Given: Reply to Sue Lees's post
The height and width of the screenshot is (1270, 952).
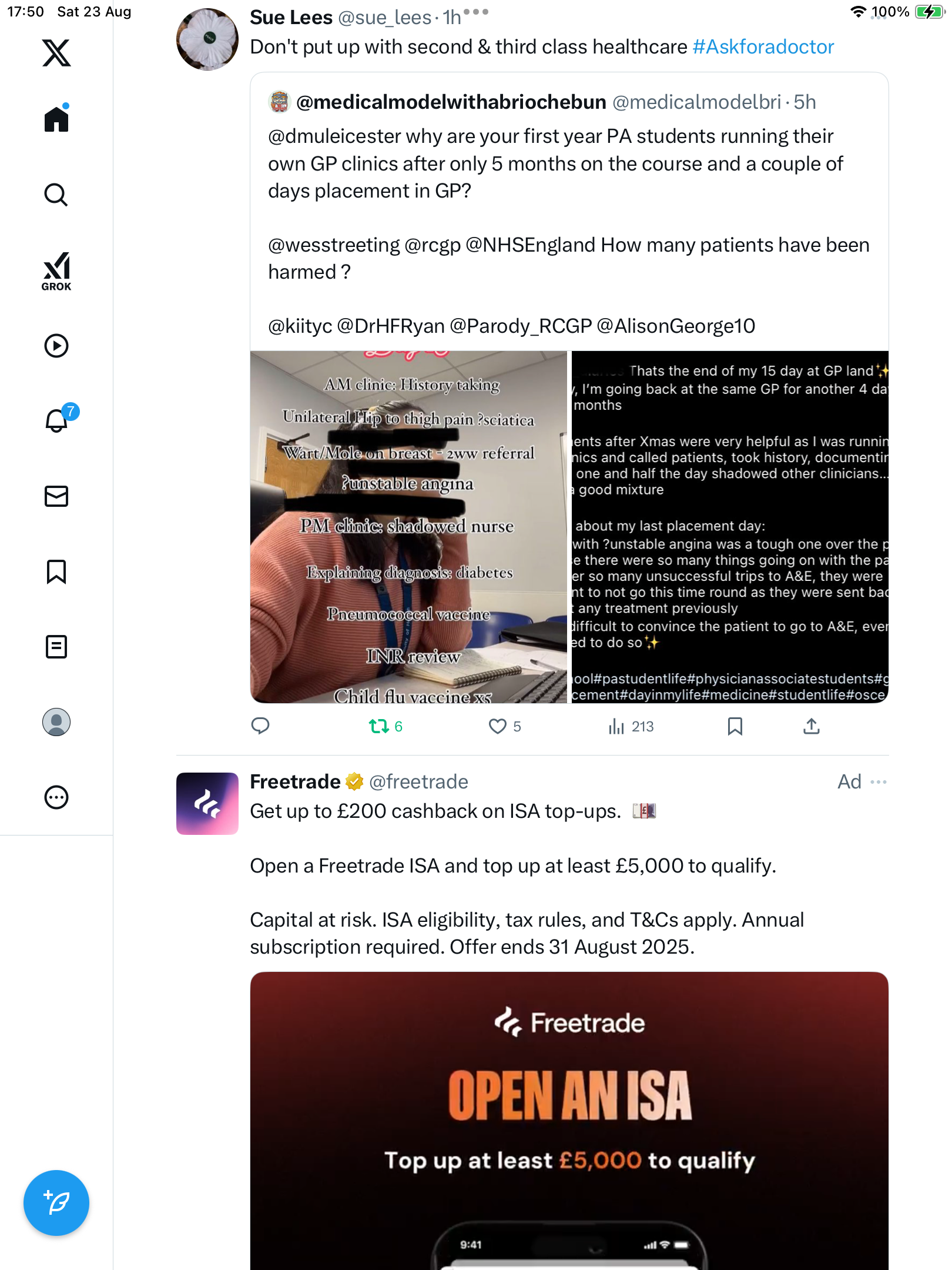Looking at the screenshot, I should click(260, 727).
